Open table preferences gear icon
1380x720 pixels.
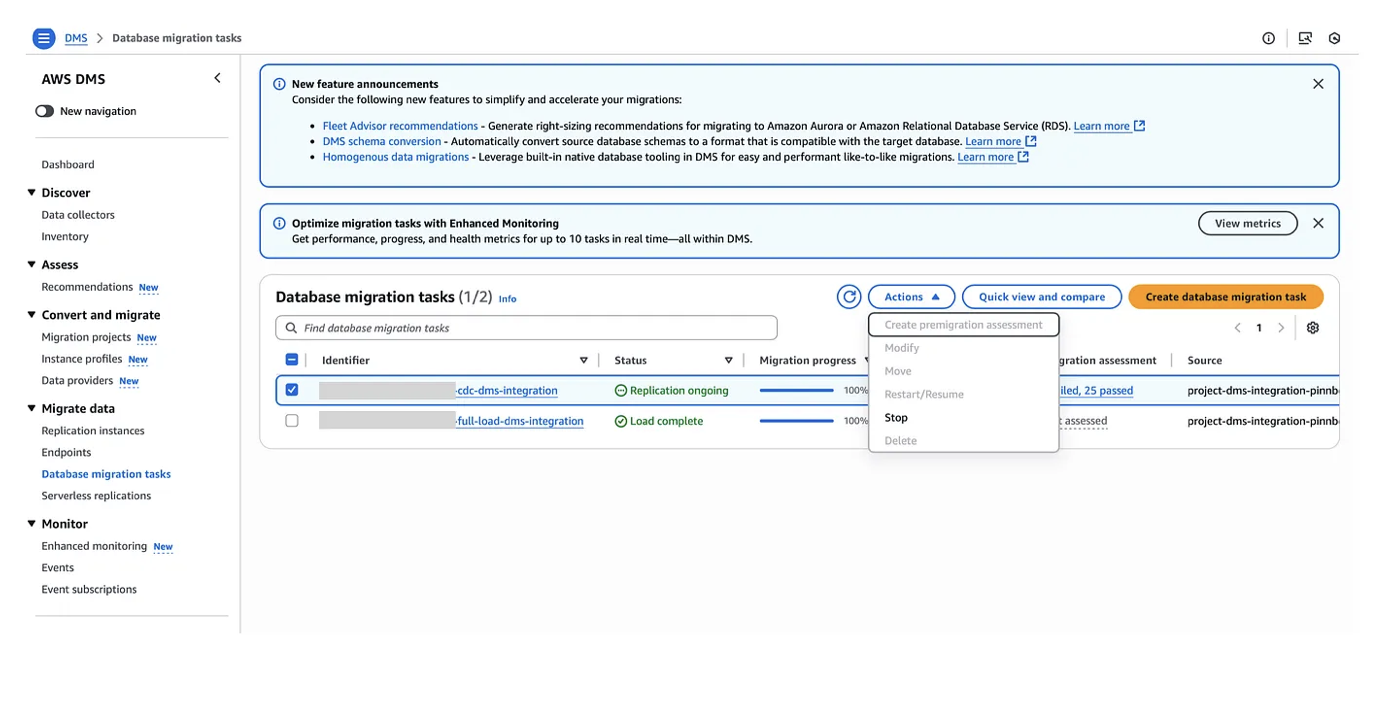(x=1313, y=328)
